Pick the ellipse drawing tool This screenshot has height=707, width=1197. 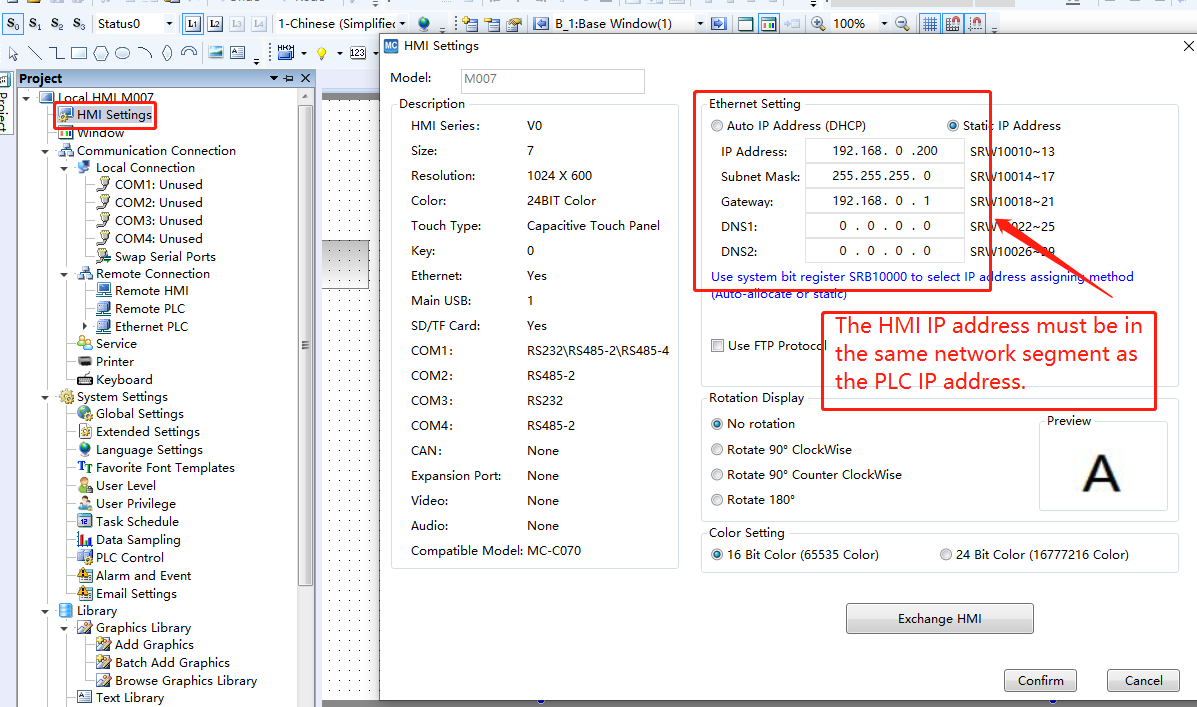coord(122,53)
